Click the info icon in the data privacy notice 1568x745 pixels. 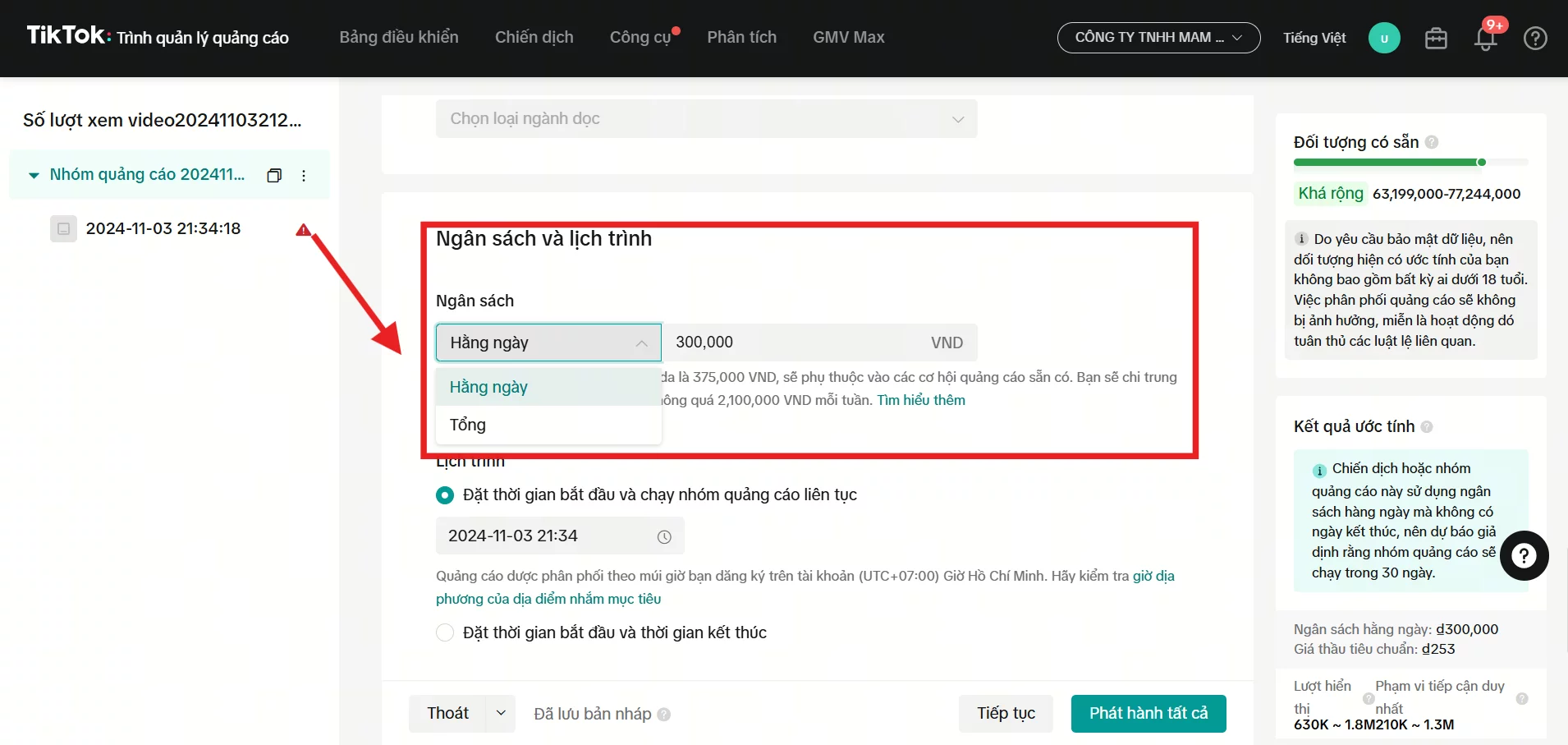tap(1301, 239)
